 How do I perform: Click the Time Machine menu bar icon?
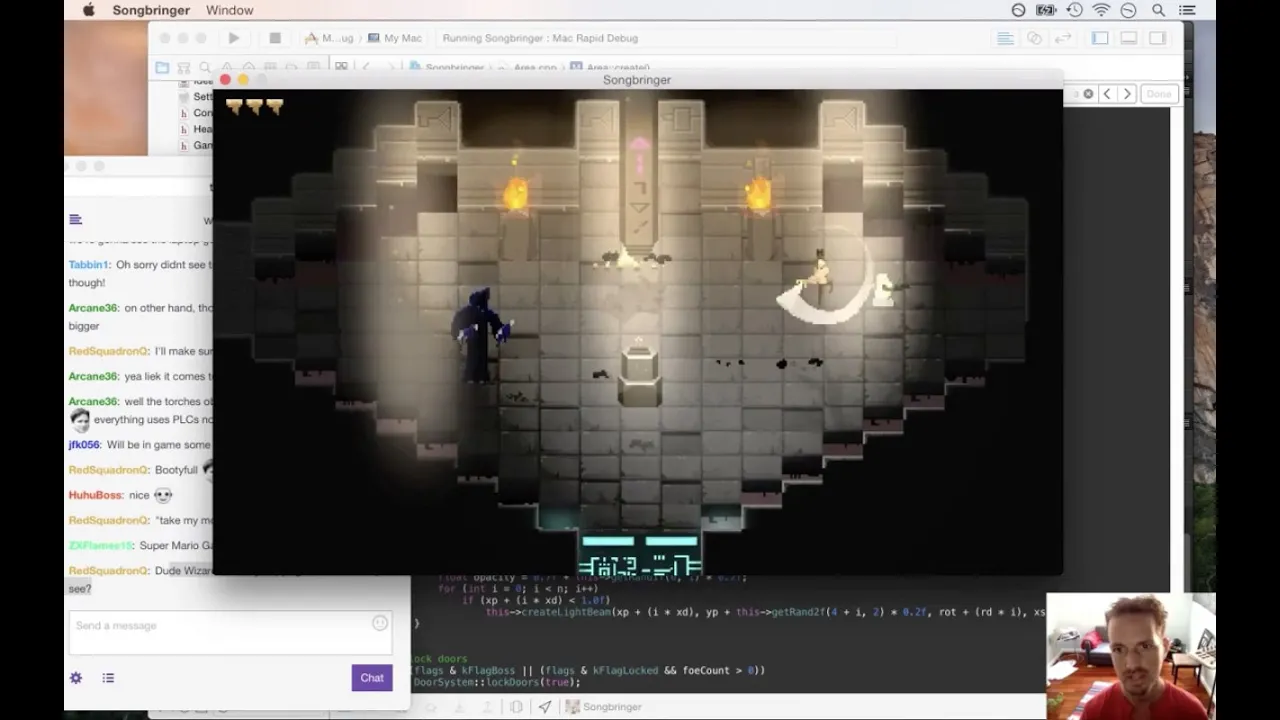(1074, 10)
